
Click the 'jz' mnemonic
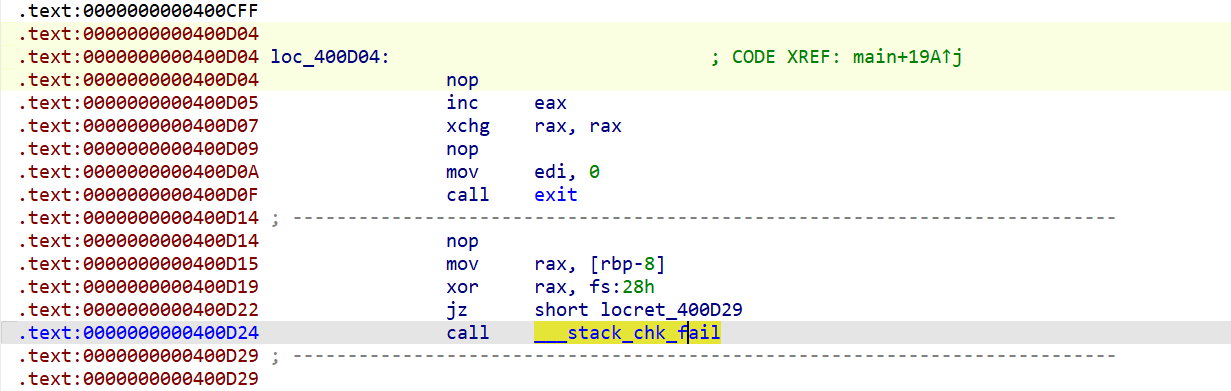point(457,310)
